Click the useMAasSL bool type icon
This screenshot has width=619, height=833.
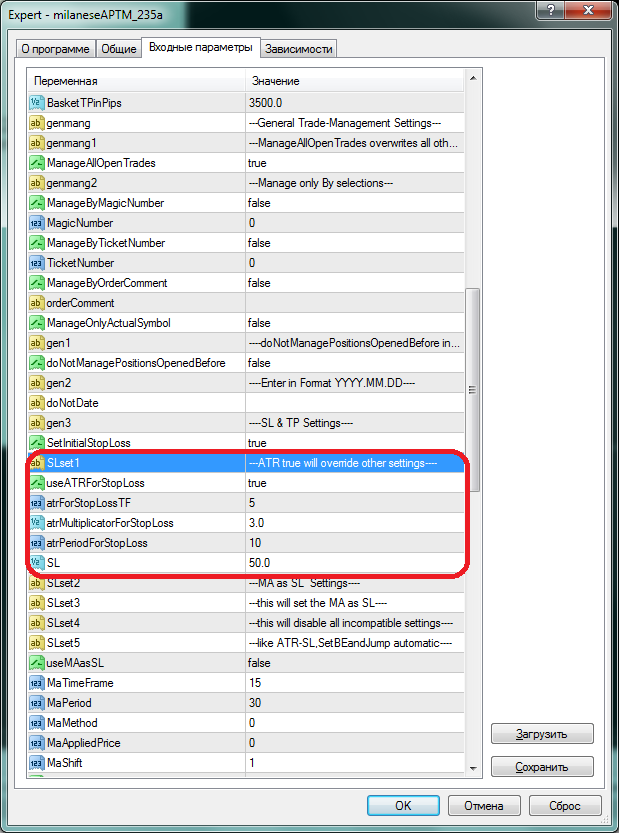pos(37,664)
